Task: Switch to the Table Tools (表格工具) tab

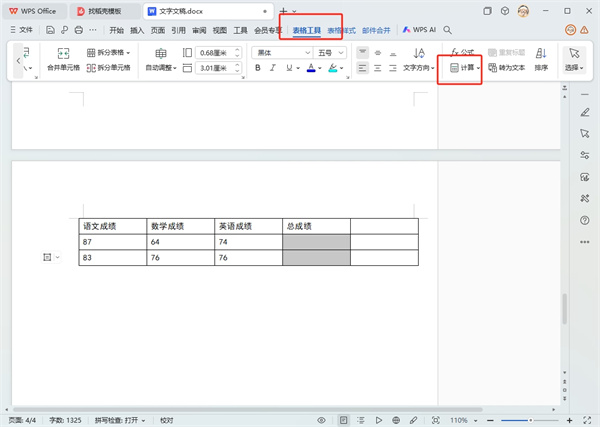Action: (x=307, y=30)
